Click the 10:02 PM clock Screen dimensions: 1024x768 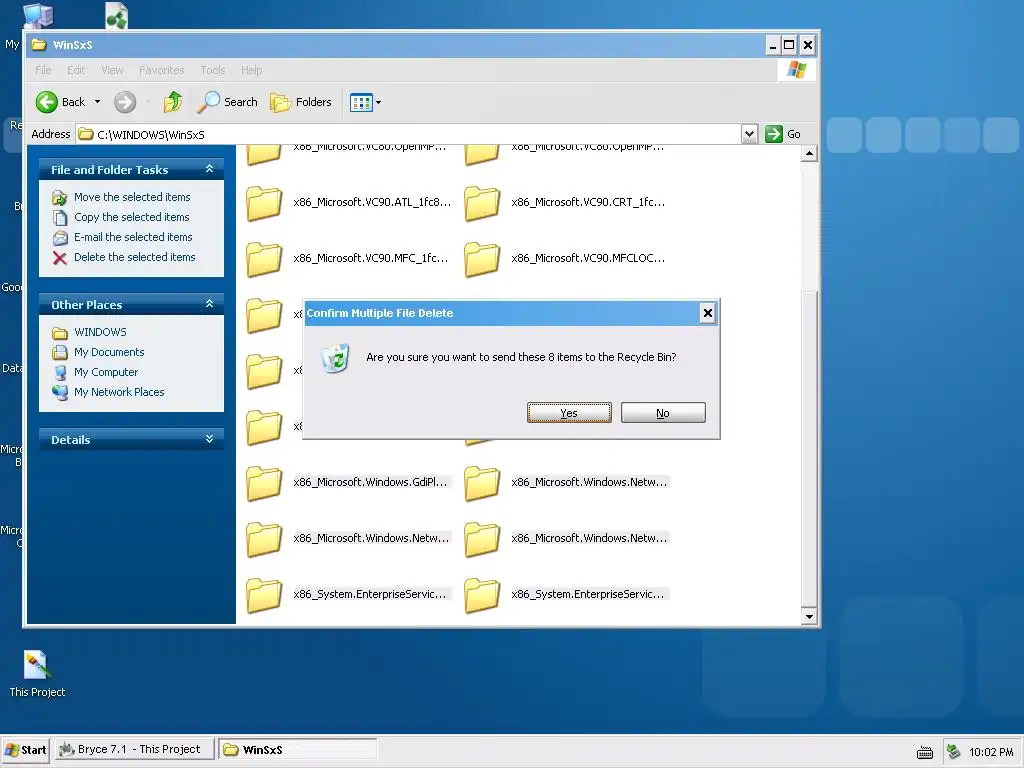tap(991, 752)
